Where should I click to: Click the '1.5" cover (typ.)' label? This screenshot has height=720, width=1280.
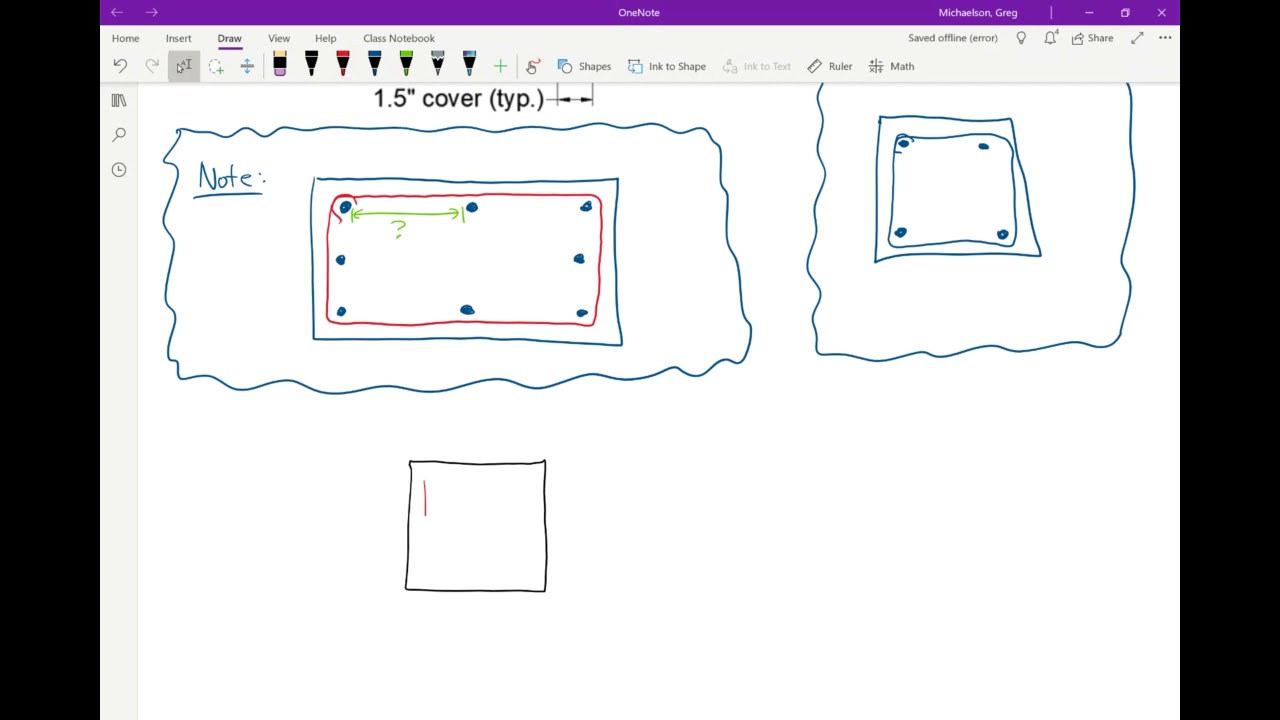[x=459, y=98]
